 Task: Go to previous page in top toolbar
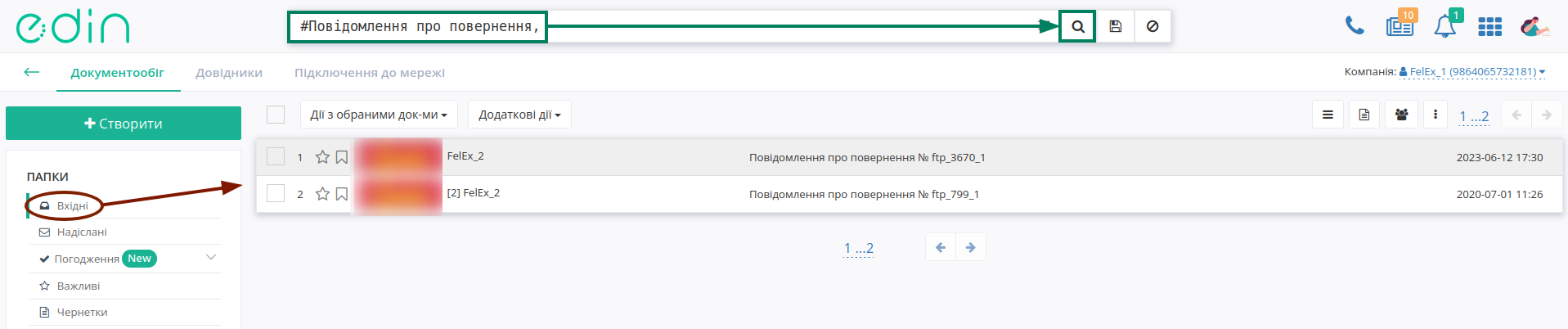coord(1516,115)
